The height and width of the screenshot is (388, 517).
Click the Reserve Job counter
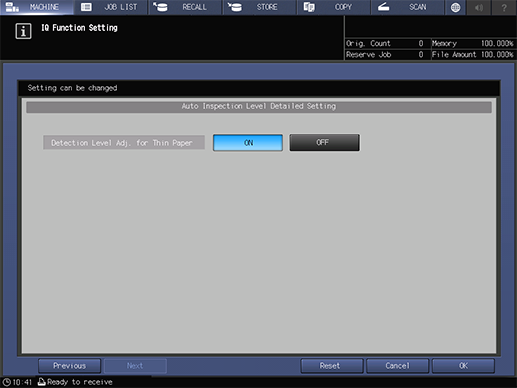tap(385, 55)
